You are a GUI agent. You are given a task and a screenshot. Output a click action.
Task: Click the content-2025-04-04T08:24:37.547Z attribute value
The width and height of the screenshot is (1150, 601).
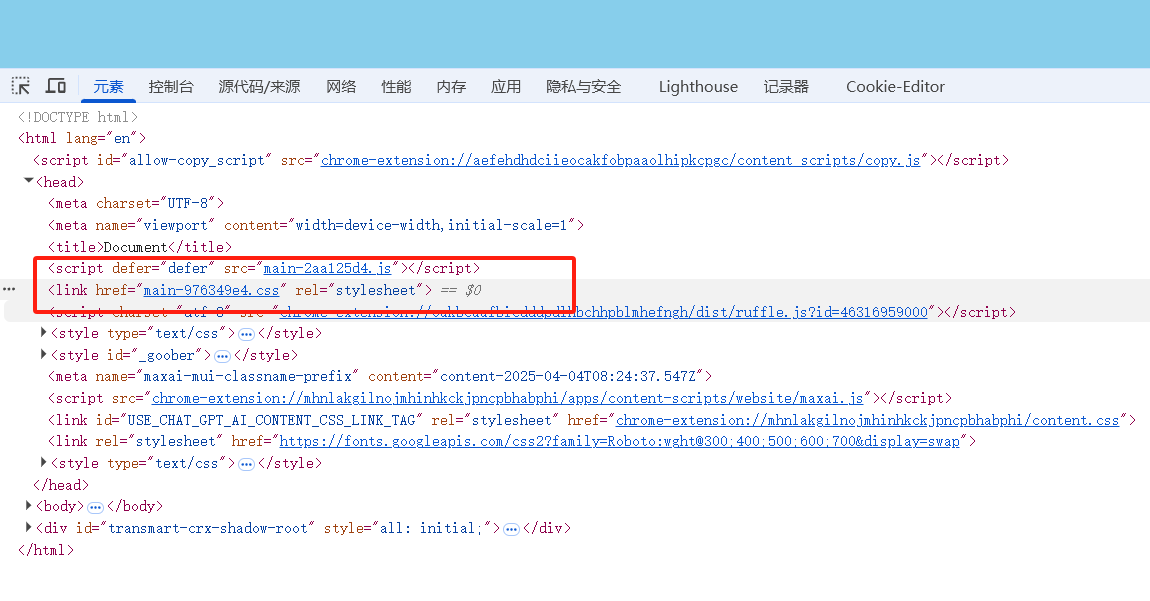pos(568,376)
